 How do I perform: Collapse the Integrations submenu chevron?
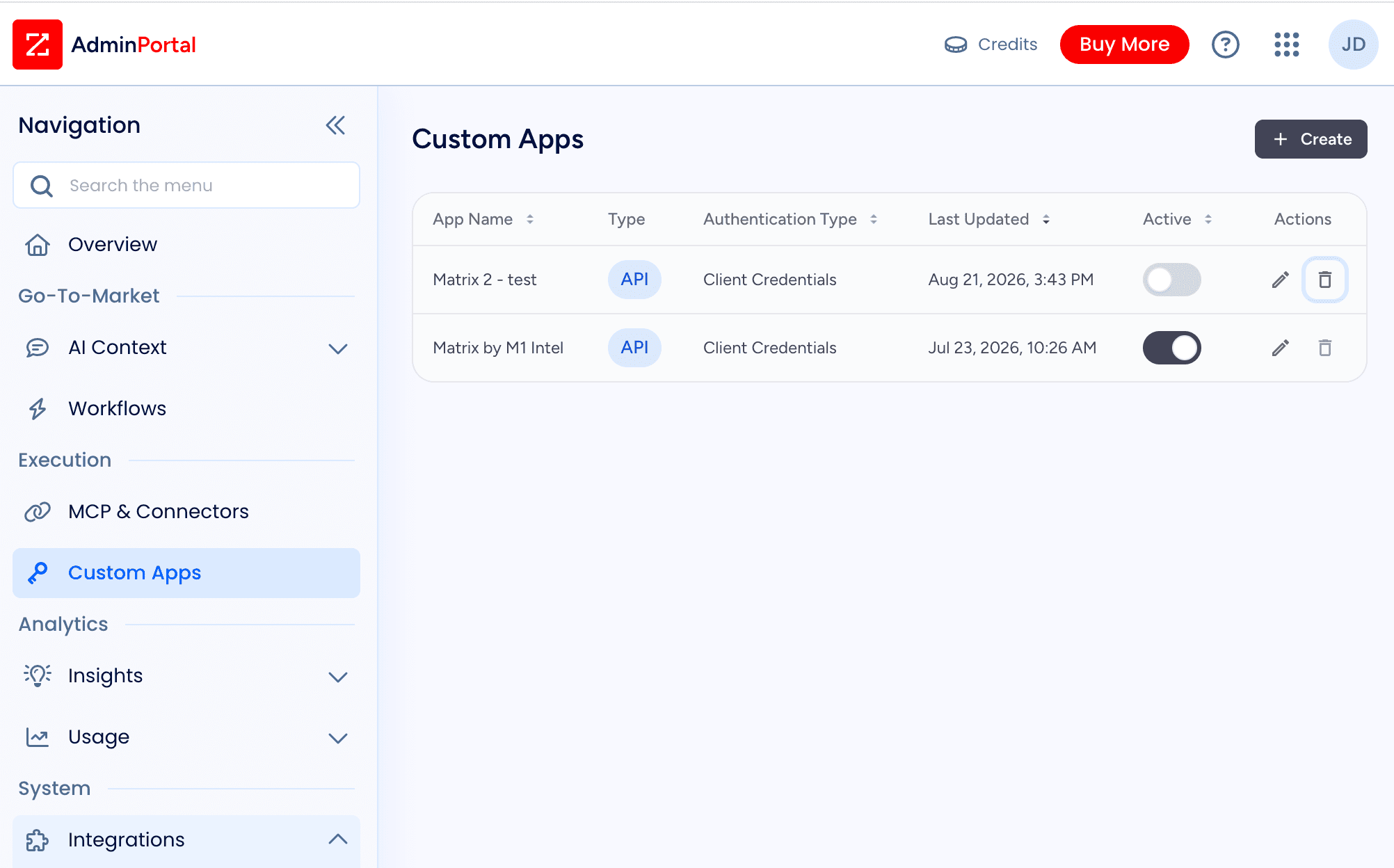338,839
